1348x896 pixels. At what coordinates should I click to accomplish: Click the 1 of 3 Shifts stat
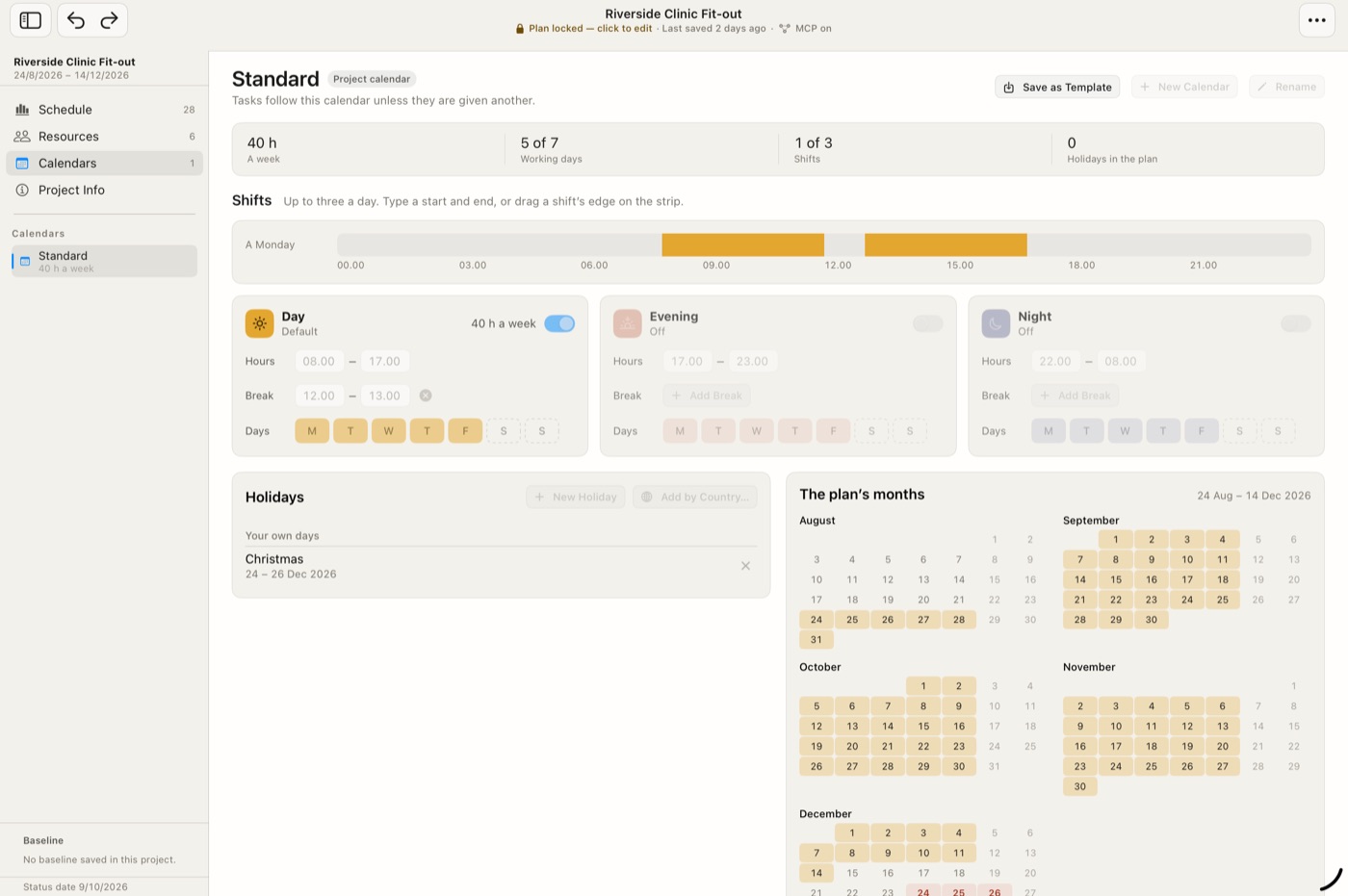click(814, 149)
